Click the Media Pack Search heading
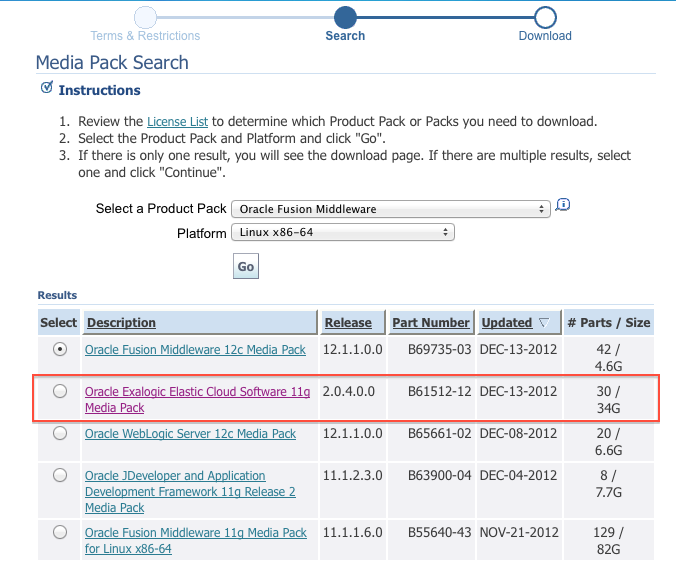The width and height of the screenshot is (676, 562). point(112,62)
